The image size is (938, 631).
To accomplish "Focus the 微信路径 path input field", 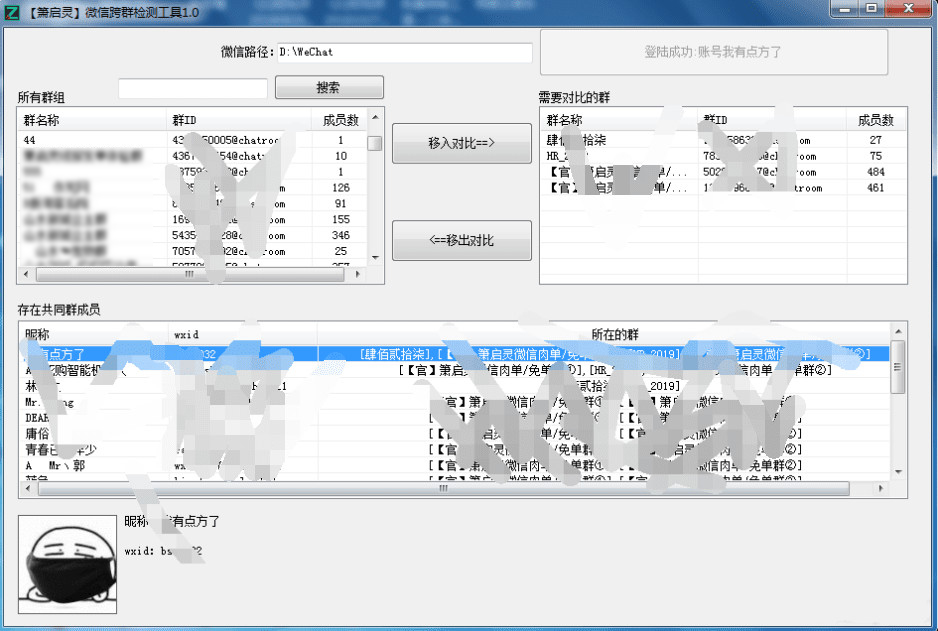I will [405, 52].
